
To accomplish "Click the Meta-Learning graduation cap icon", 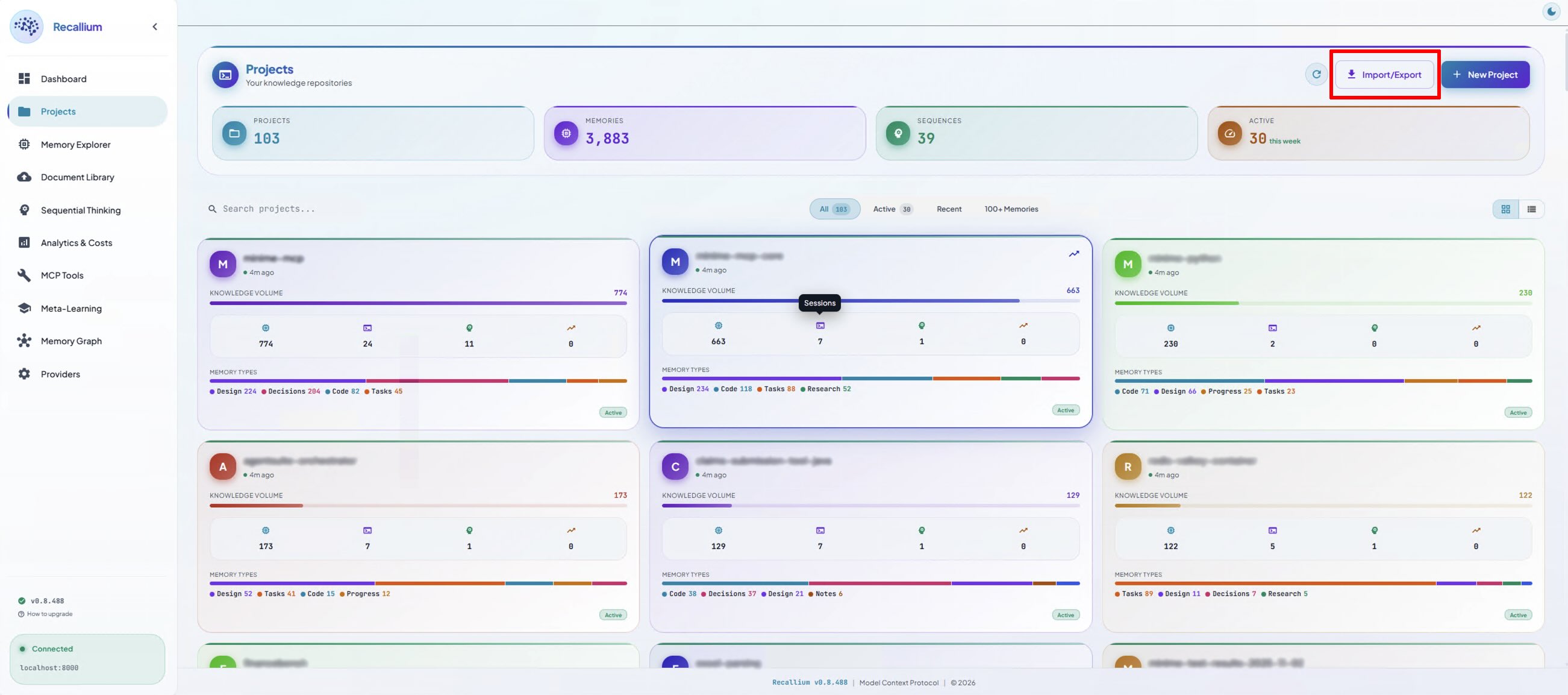I will click(x=24, y=308).
